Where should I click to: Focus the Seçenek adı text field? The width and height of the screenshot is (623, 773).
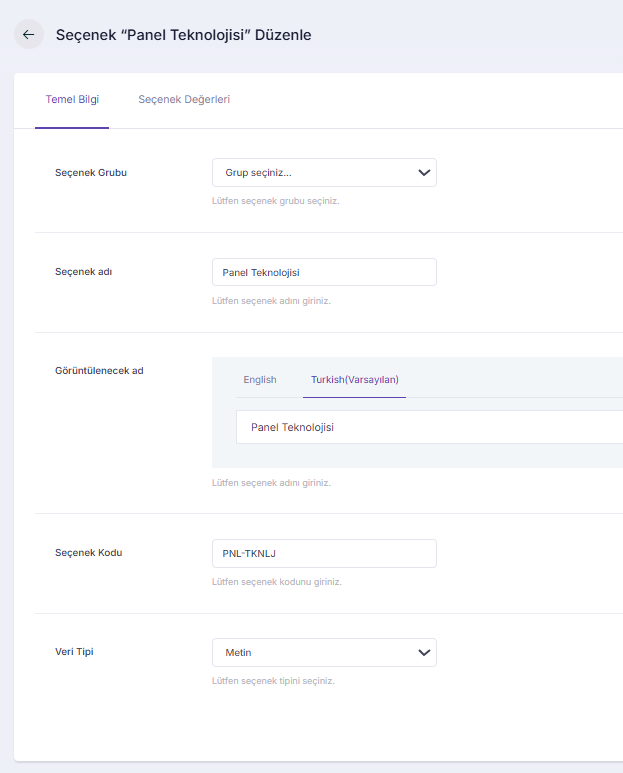pyautogui.click(x=324, y=272)
